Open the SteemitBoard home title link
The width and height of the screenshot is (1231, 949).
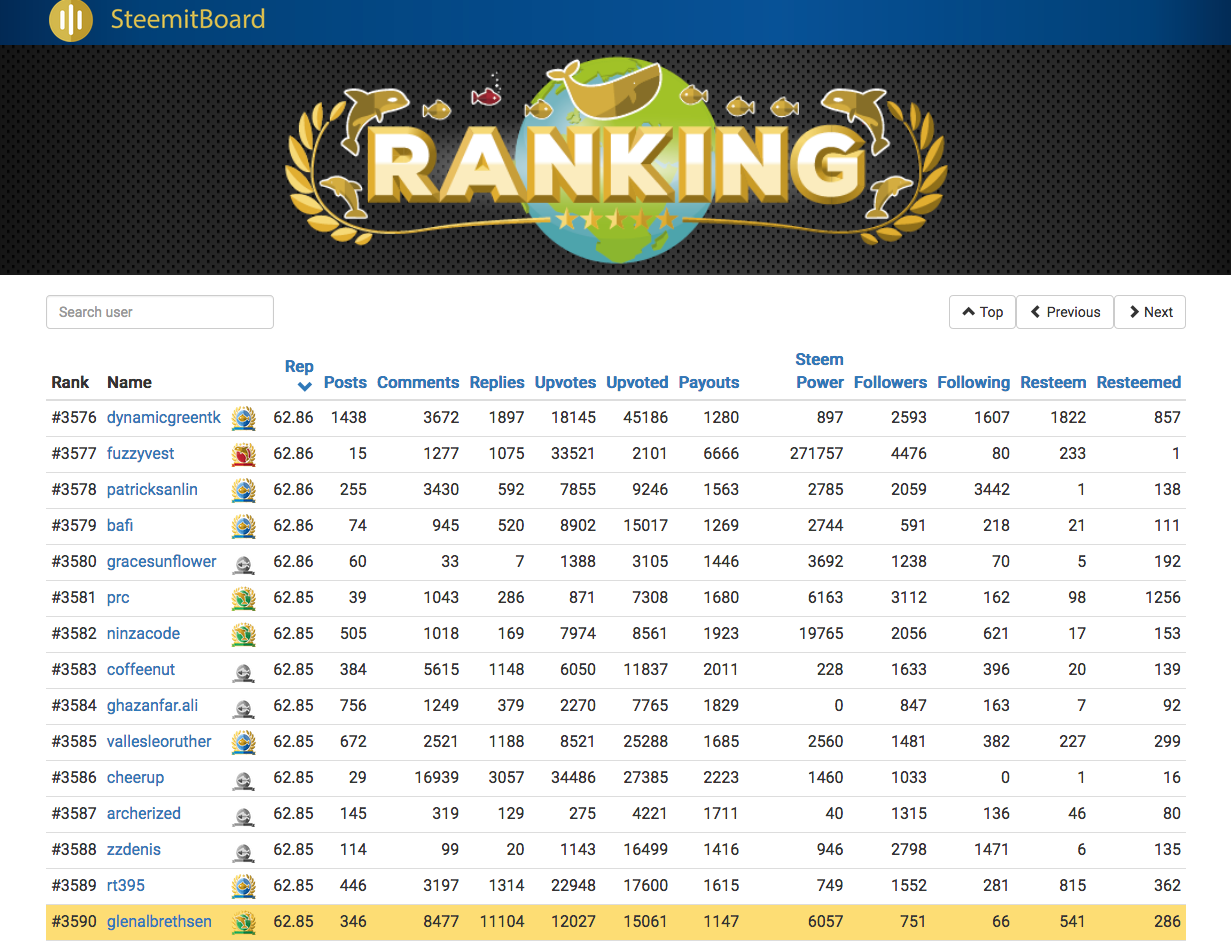click(188, 19)
